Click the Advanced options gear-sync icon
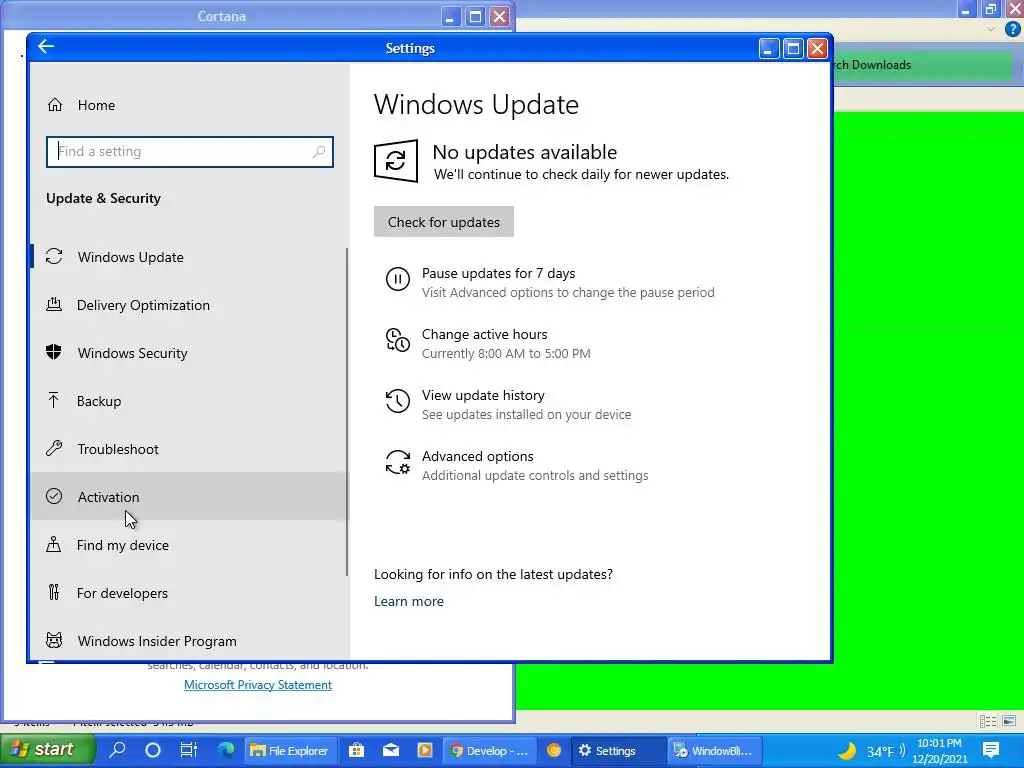Screen dimensions: 1024x768 398,462
